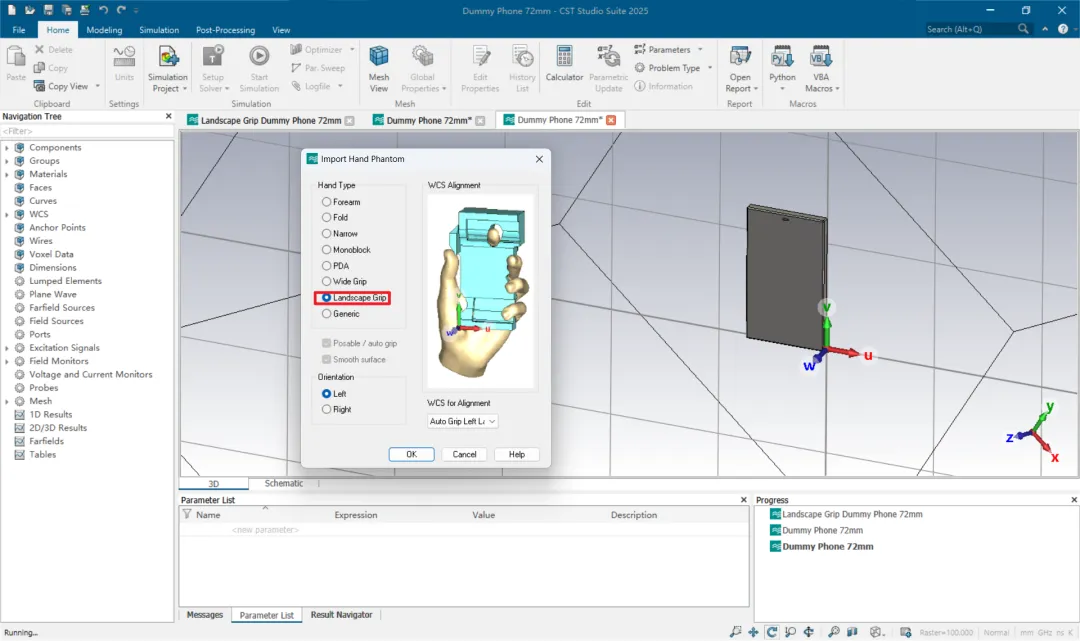The height and width of the screenshot is (641, 1080).
Task: Click the search magnifier icon
Action: coord(1024,29)
